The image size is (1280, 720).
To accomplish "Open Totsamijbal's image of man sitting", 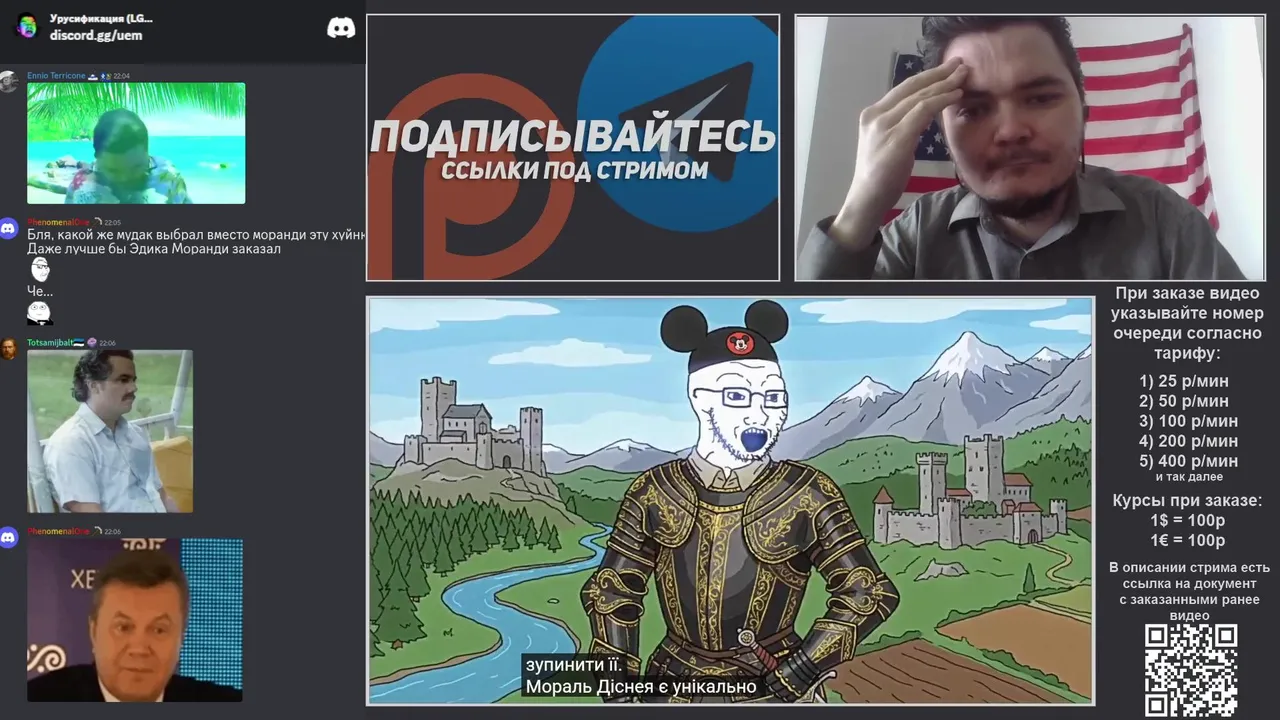I will click(110, 431).
